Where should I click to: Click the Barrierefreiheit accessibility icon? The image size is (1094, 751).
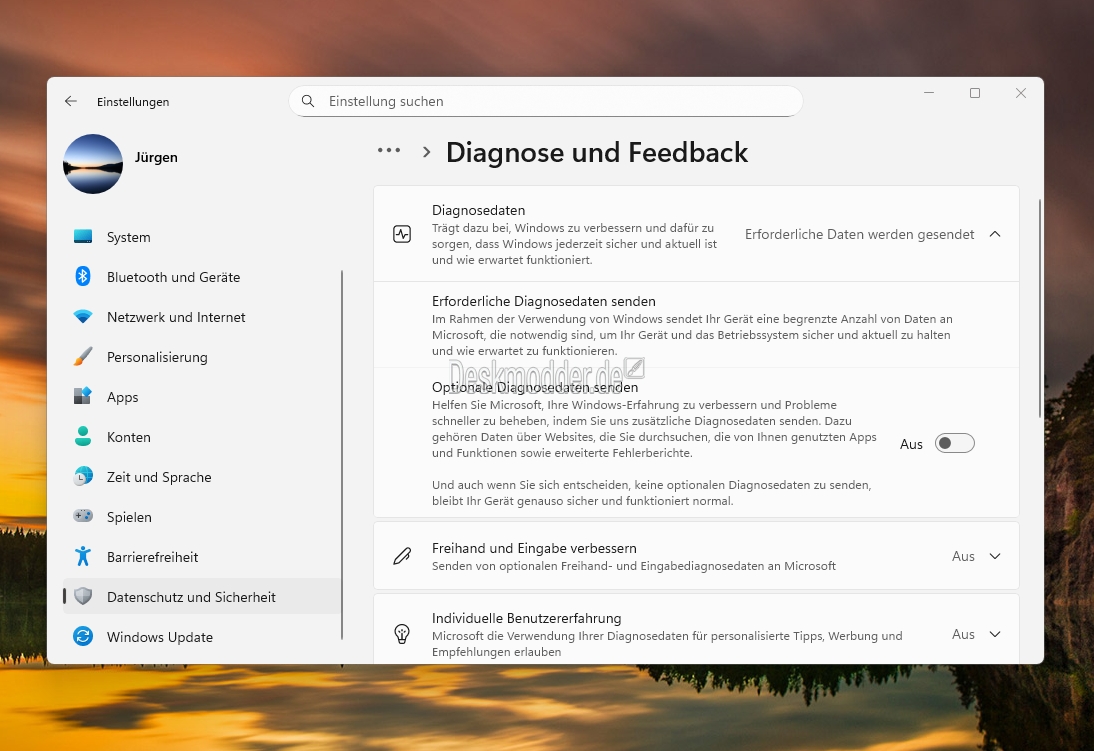coord(84,557)
